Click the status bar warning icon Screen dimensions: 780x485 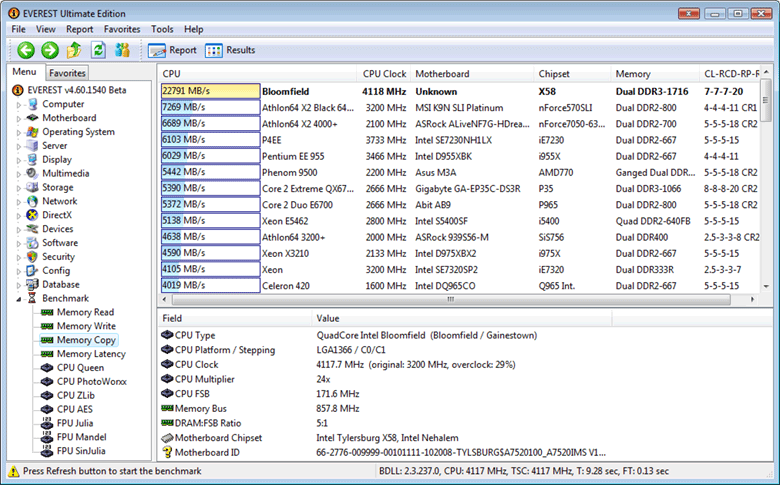pyautogui.click(x=13, y=471)
